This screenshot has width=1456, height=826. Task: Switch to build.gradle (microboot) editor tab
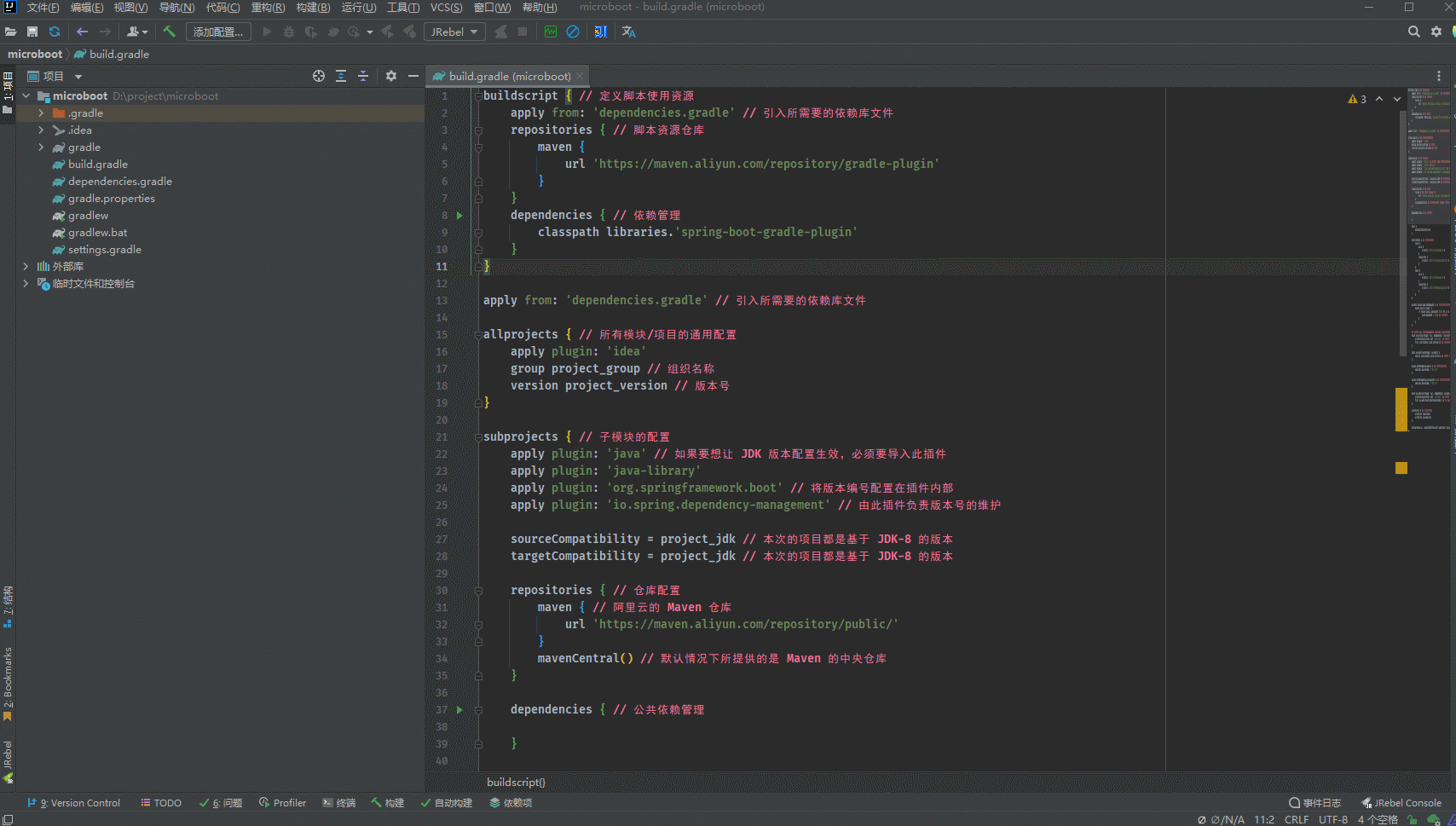point(509,76)
